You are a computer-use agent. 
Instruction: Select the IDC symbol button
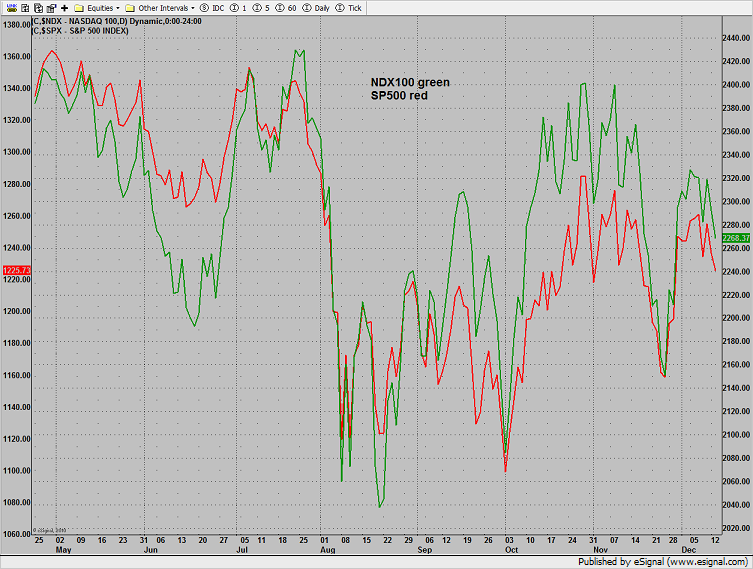(212, 8)
